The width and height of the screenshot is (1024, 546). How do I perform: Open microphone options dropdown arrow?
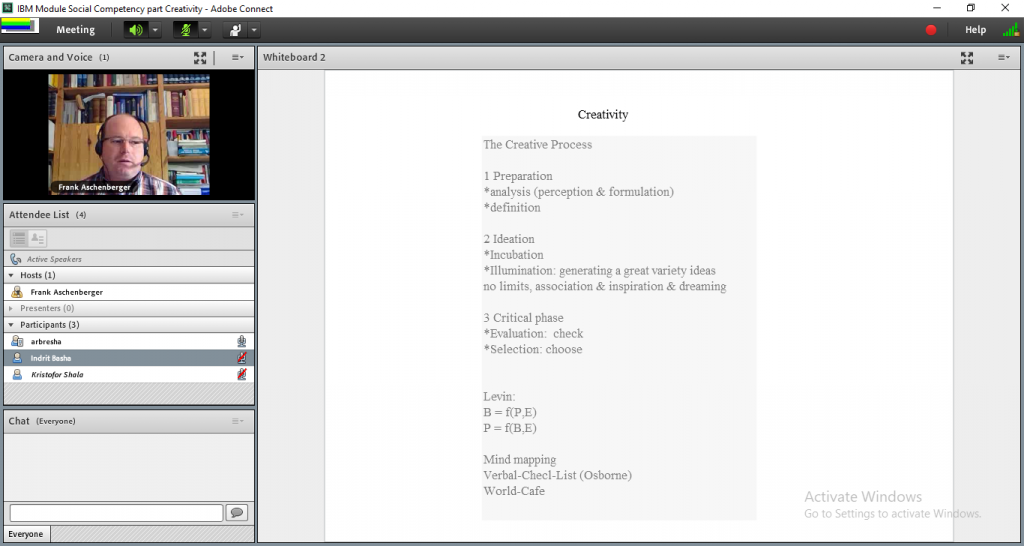[204, 30]
